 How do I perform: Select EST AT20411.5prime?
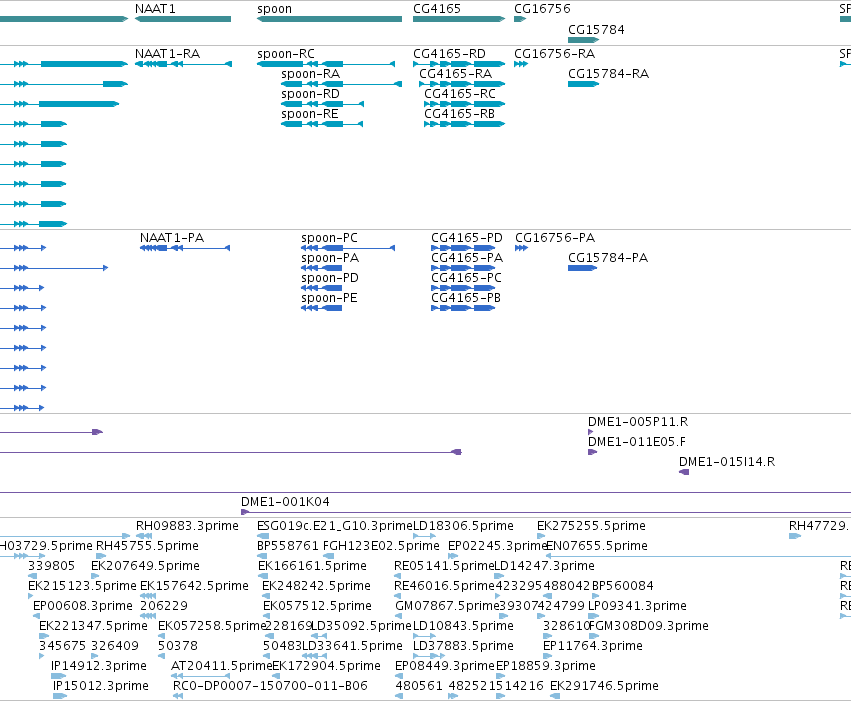(221, 667)
